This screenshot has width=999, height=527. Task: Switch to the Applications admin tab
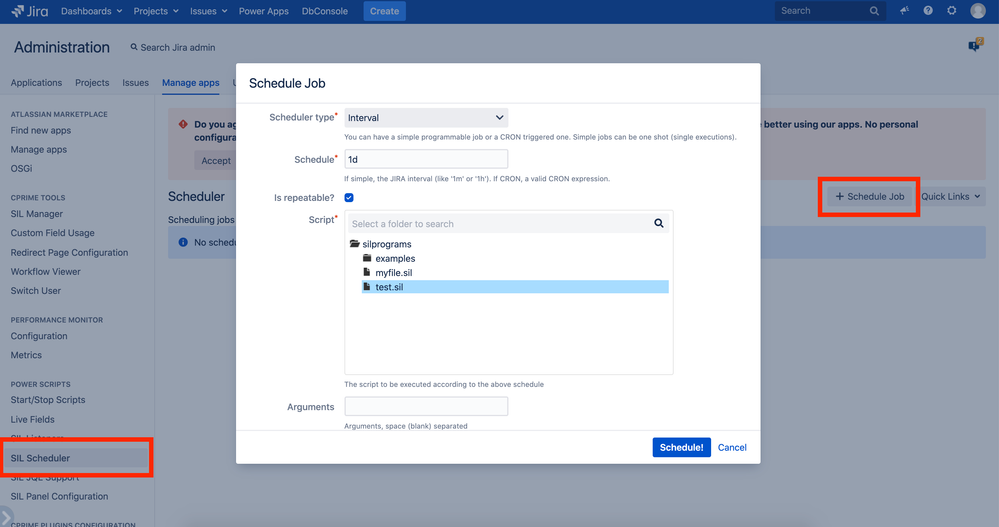click(36, 82)
